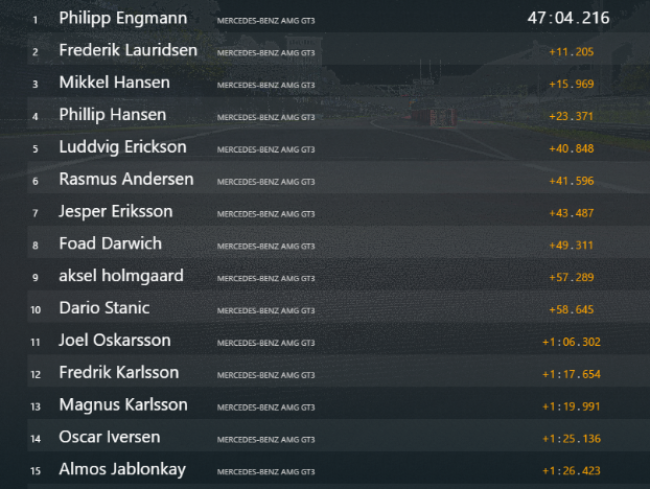Select Philipp Engmann's result row

[x=338, y=17]
